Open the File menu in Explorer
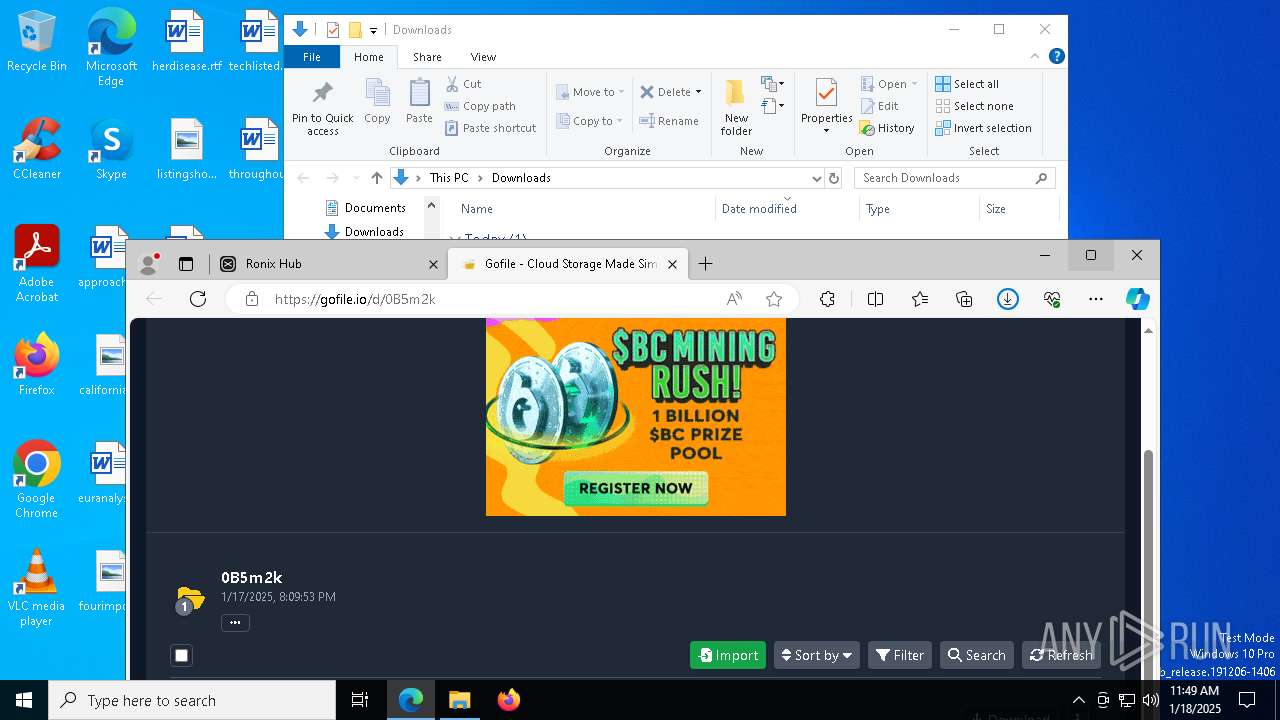The image size is (1280, 720). pyautogui.click(x=312, y=57)
